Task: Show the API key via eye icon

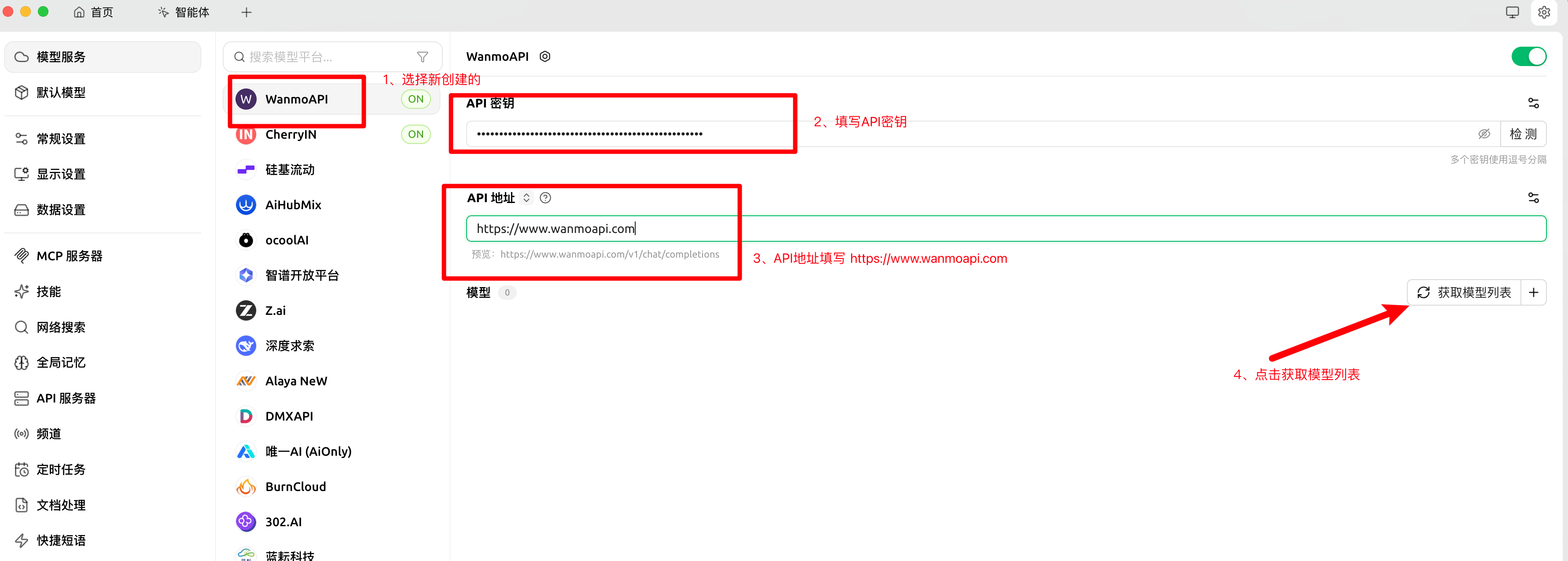Action: click(x=1484, y=134)
